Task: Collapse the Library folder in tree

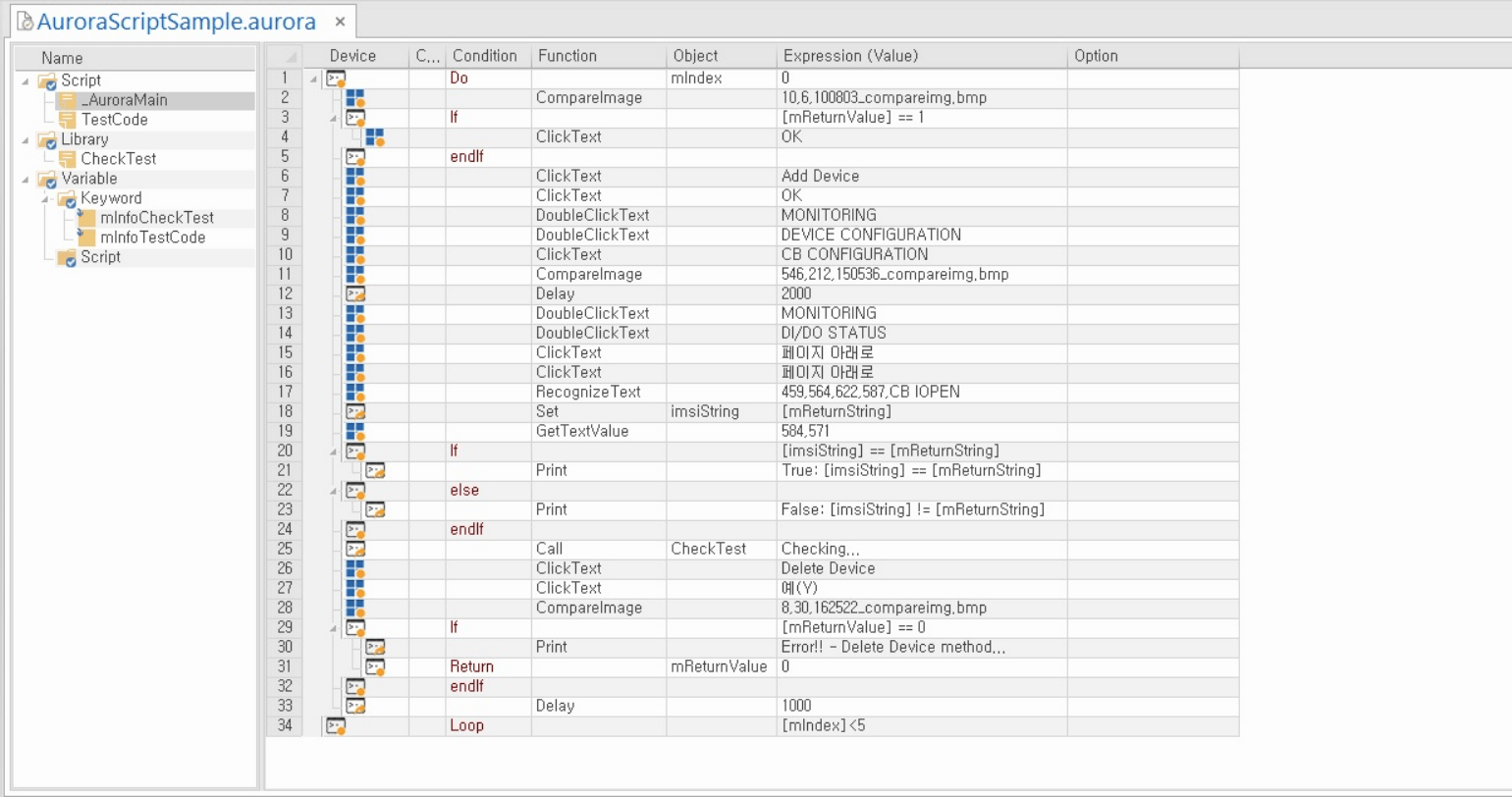Action: (x=25, y=139)
